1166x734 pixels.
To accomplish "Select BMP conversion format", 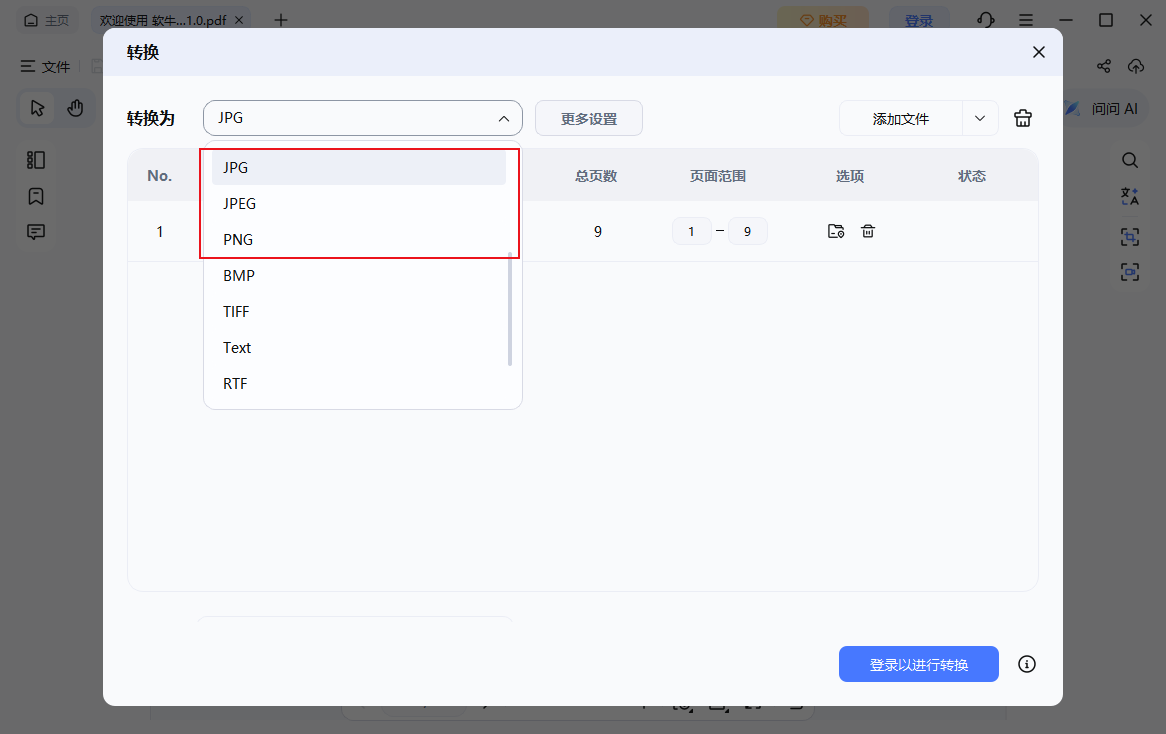I will click(x=358, y=276).
